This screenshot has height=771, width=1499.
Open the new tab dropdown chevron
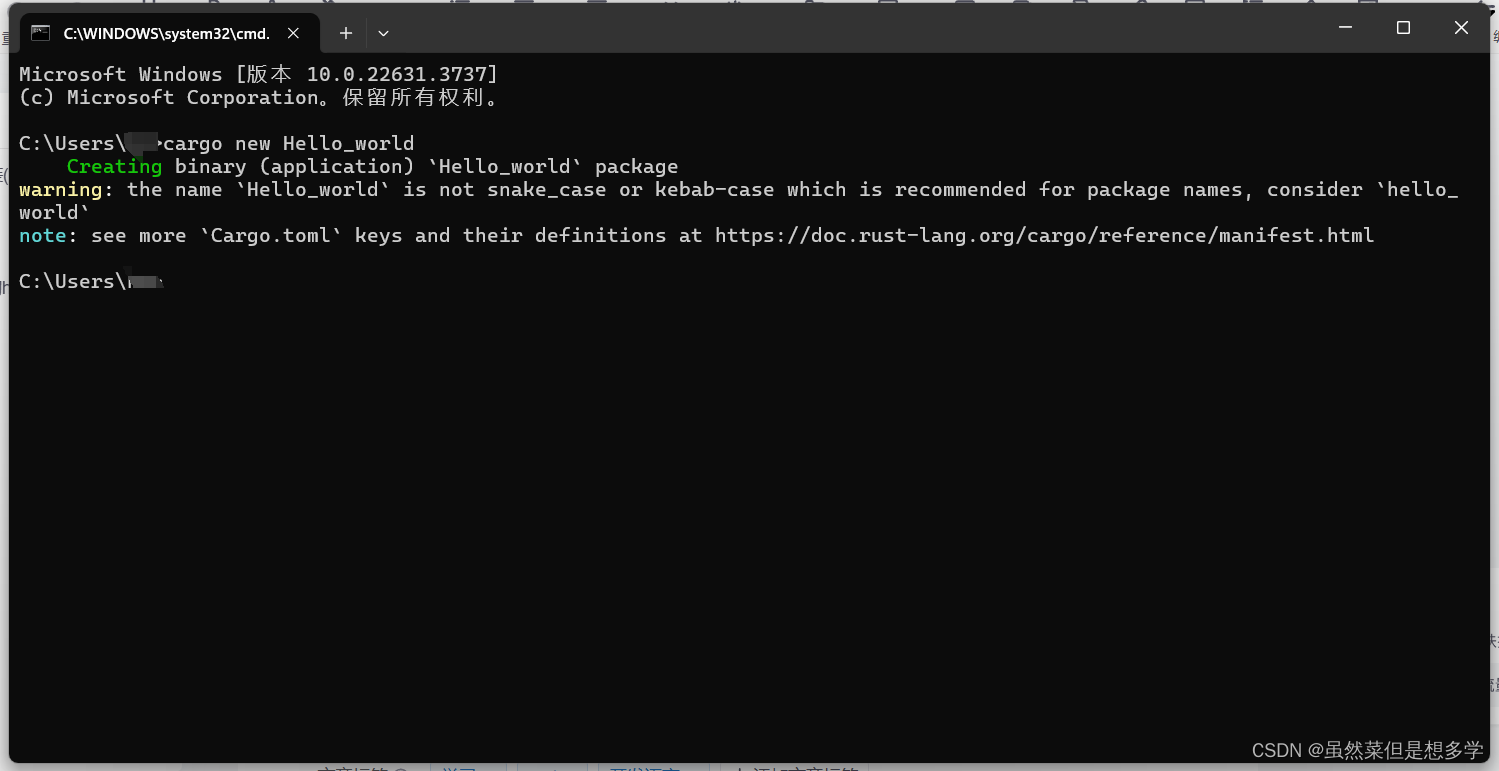[383, 33]
